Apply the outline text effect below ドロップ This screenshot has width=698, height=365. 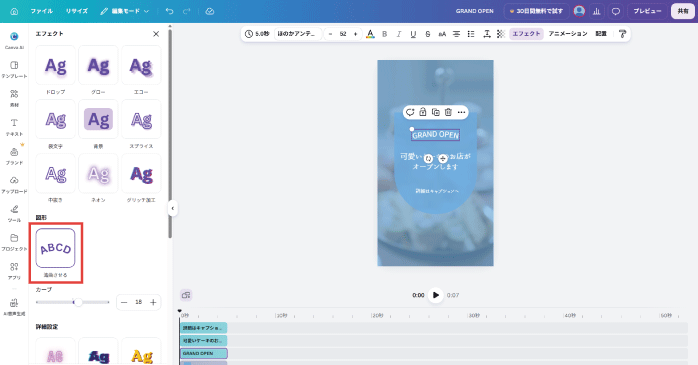[56, 119]
